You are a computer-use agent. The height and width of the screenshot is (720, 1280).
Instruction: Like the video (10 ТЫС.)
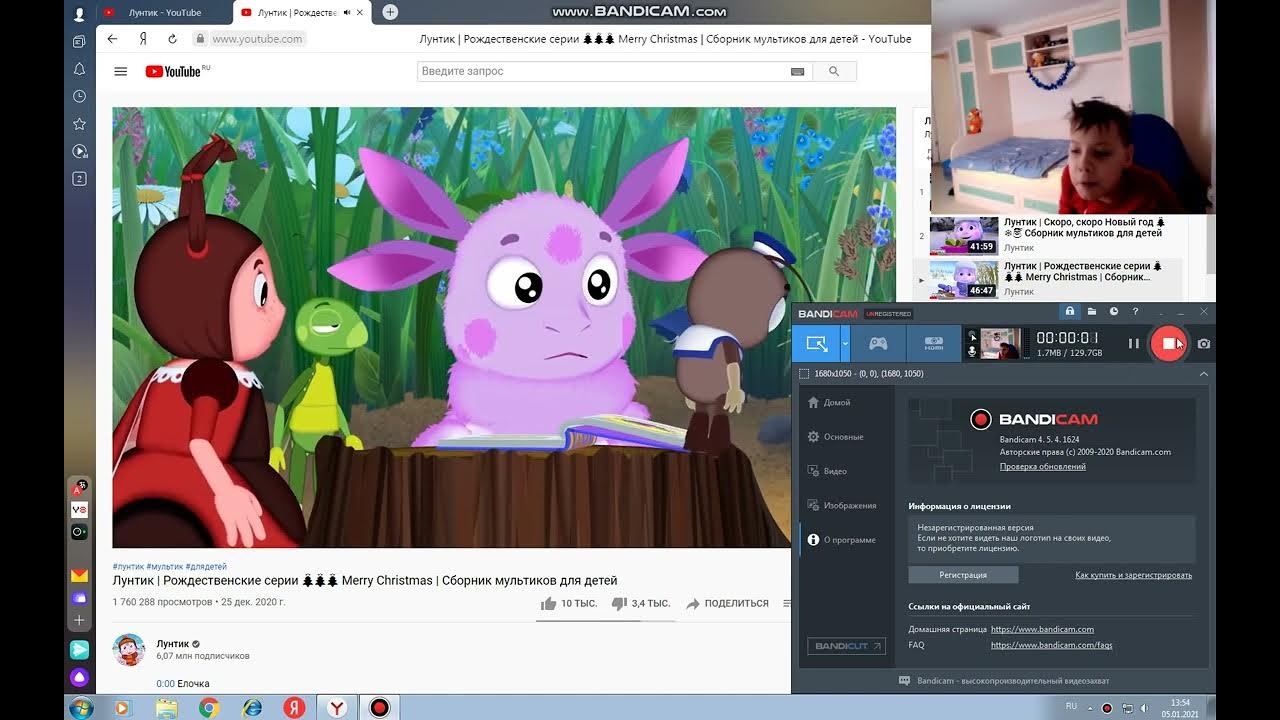click(569, 603)
